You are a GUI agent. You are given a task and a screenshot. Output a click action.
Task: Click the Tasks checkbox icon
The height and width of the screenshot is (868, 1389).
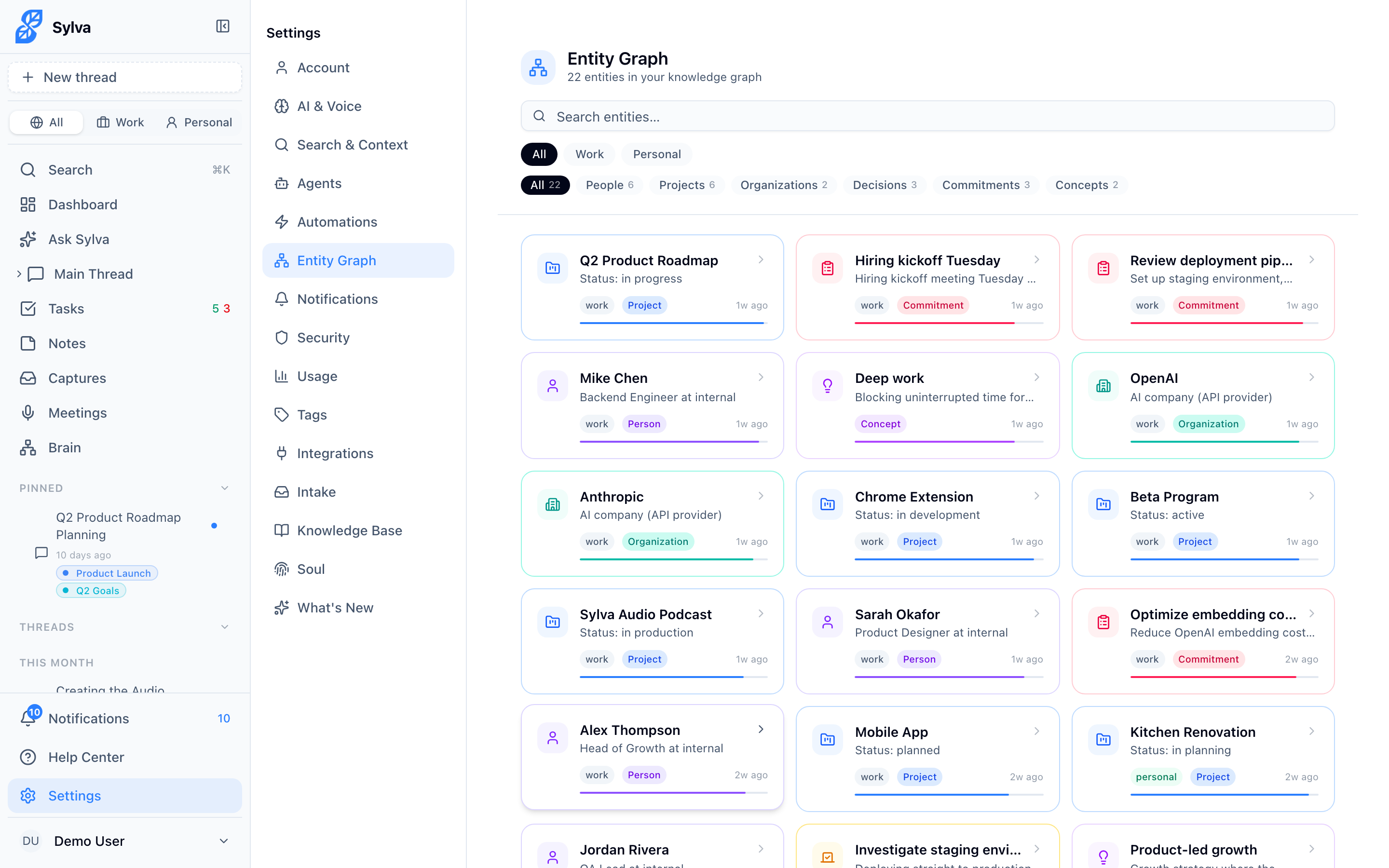pos(27,309)
